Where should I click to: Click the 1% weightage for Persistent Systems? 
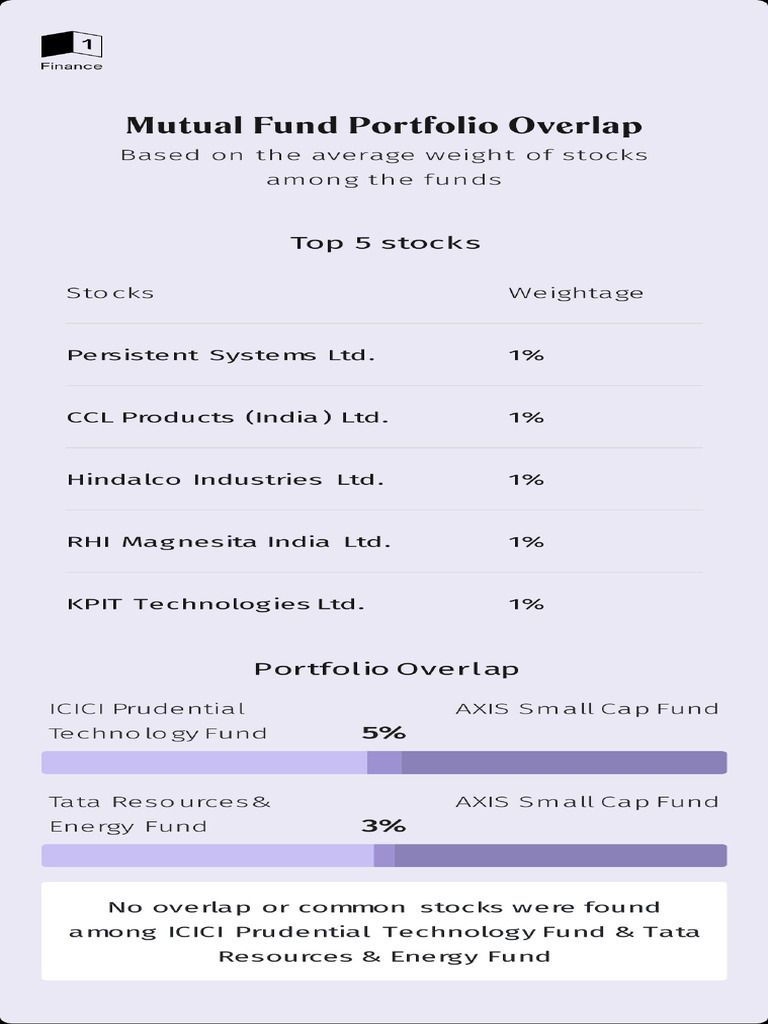tap(525, 355)
